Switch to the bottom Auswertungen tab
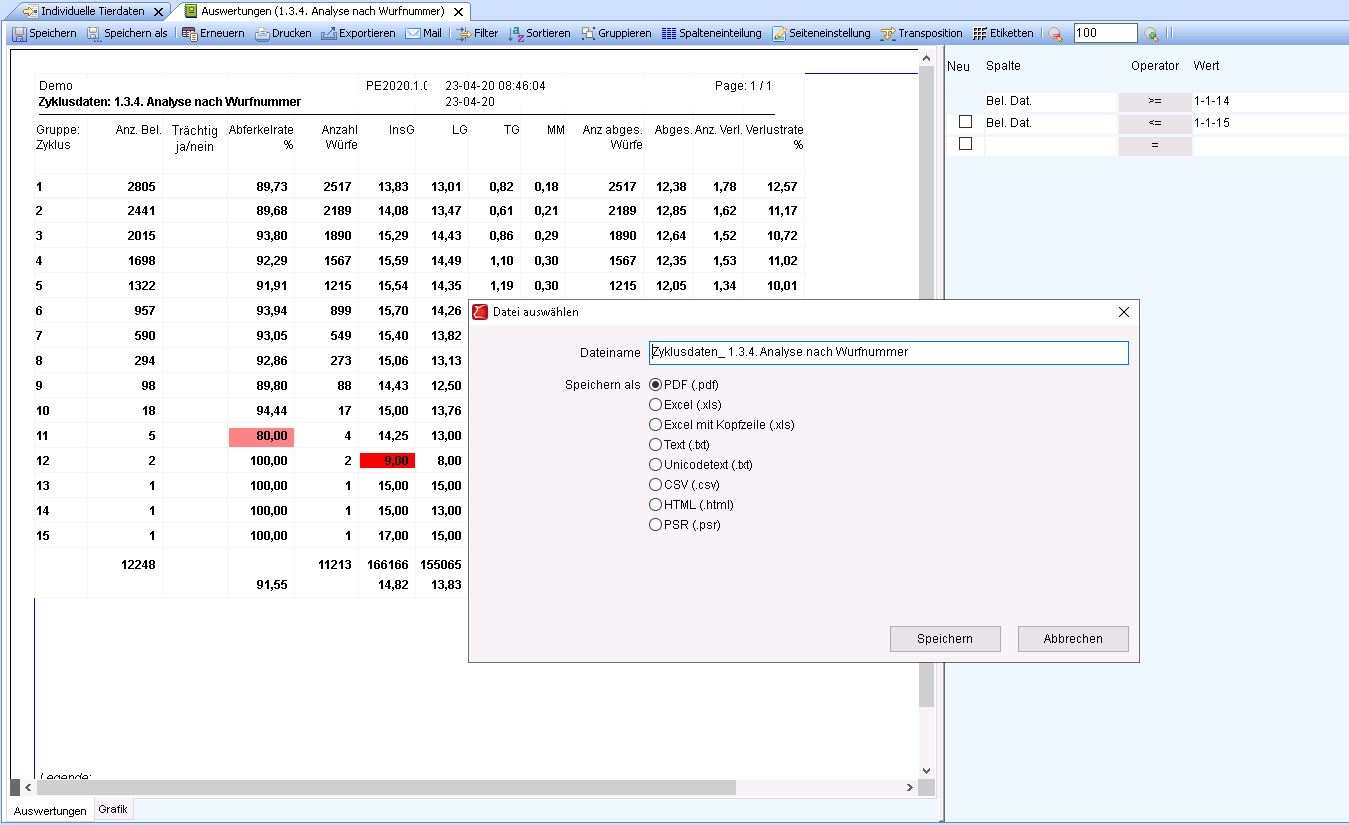 (x=50, y=810)
